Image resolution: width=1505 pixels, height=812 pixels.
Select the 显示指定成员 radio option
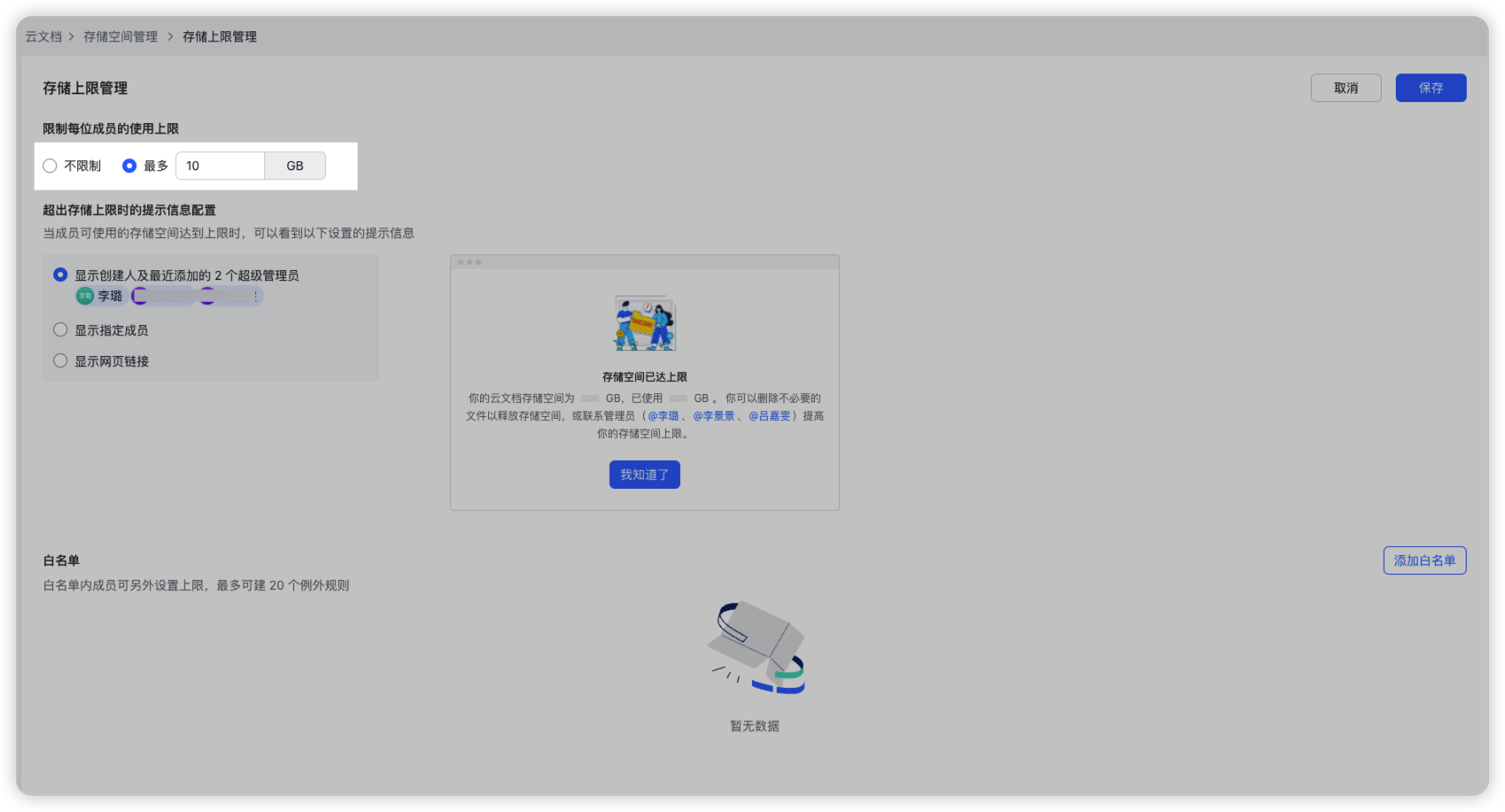tap(60, 329)
